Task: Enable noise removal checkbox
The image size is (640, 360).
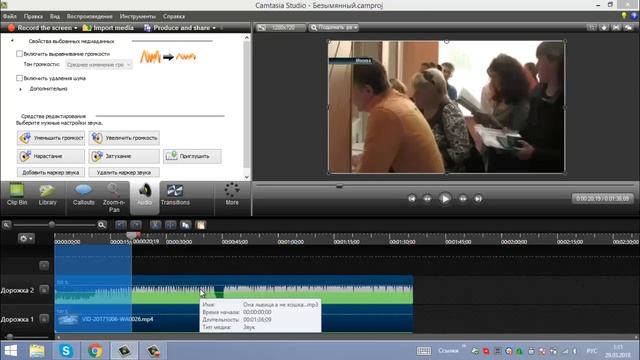Action: (19, 78)
